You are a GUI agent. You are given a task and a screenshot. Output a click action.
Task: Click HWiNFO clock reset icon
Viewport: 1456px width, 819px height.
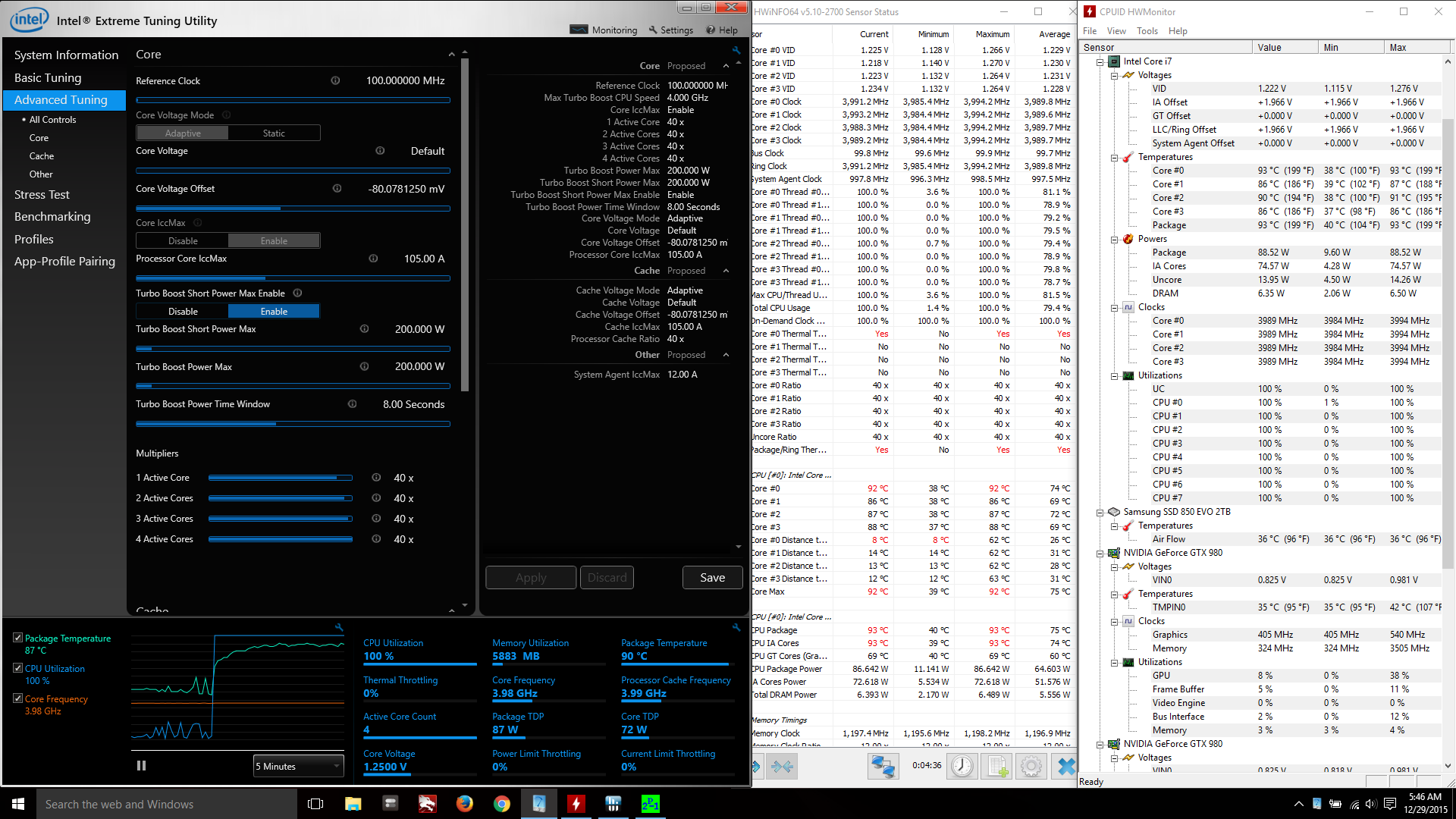point(962,767)
